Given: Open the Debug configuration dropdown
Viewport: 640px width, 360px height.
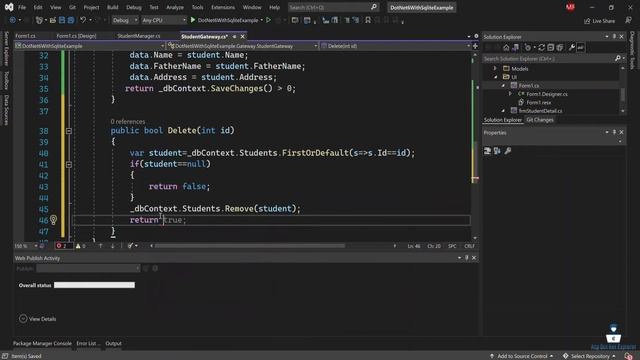Looking at the screenshot, I should click(124, 20).
